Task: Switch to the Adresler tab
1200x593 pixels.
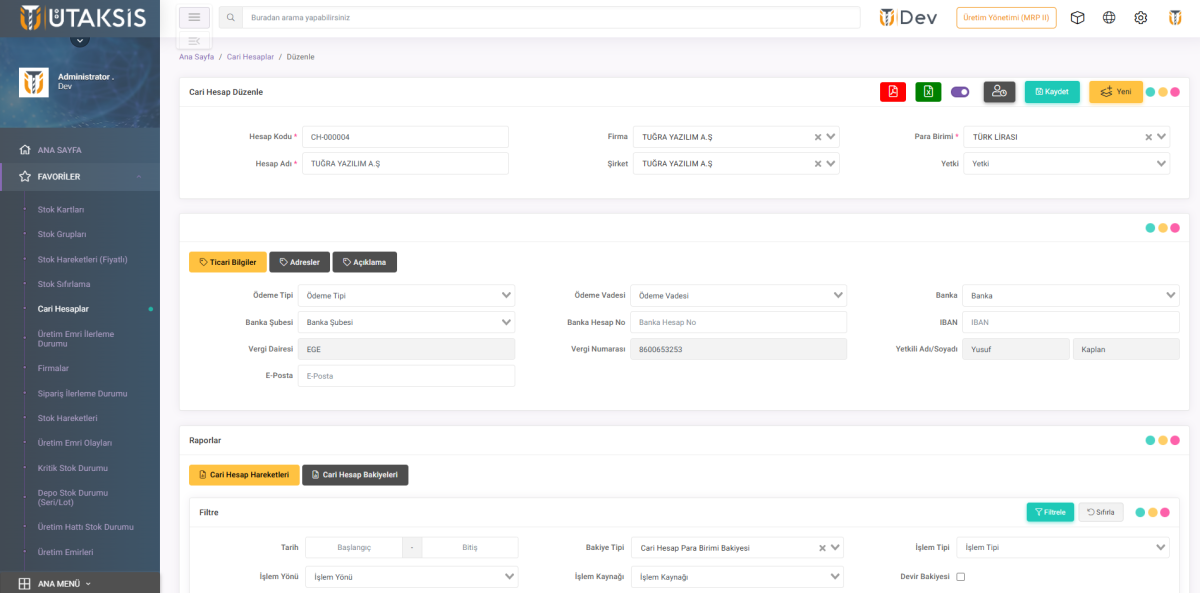Action: [x=300, y=262]
